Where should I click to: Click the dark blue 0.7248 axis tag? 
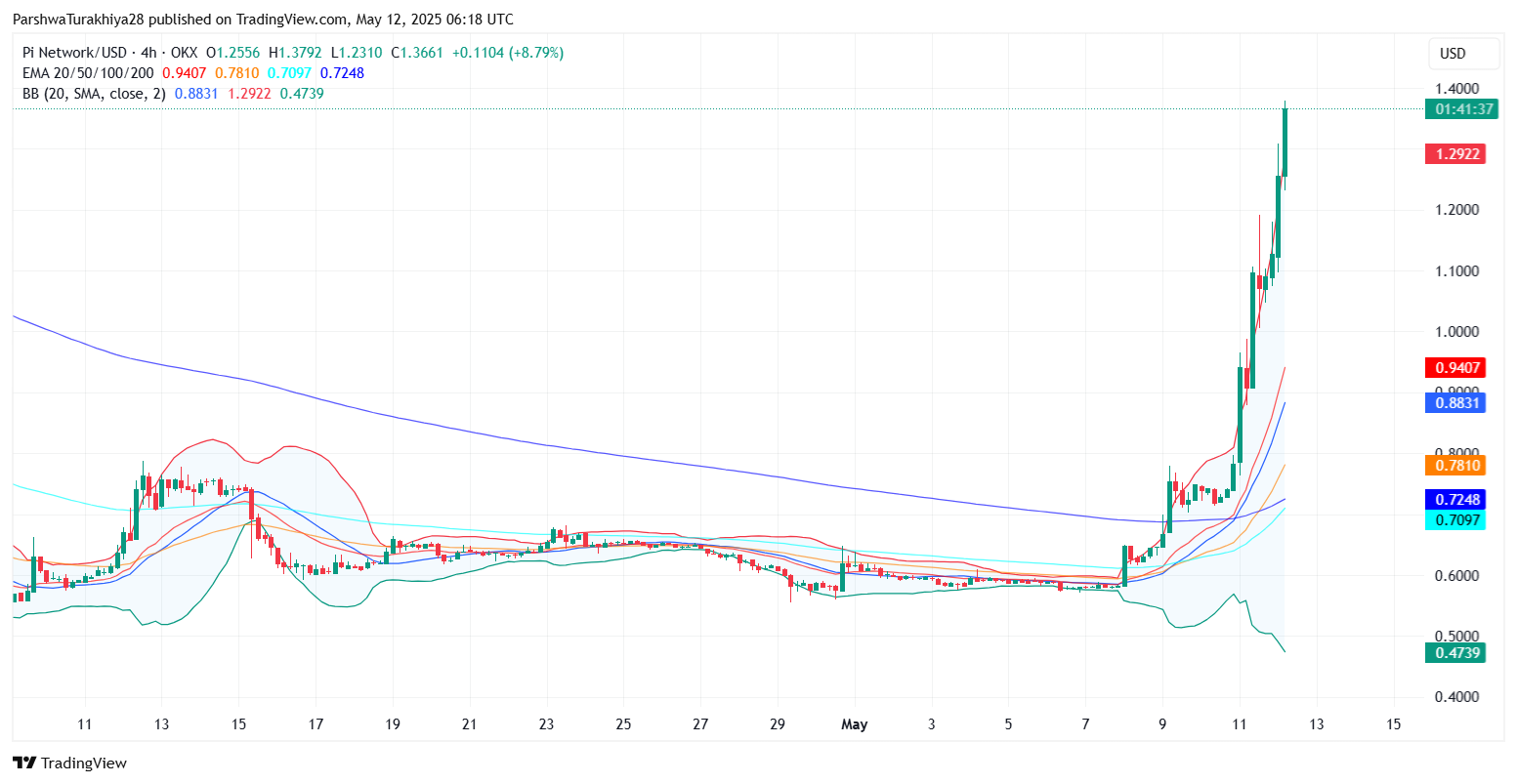coord(1455,500)
